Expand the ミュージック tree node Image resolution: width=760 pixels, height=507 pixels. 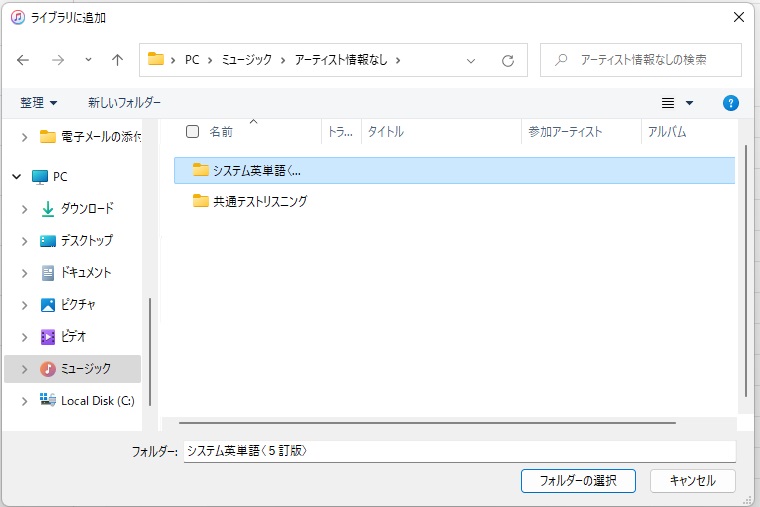click(24, 369)
